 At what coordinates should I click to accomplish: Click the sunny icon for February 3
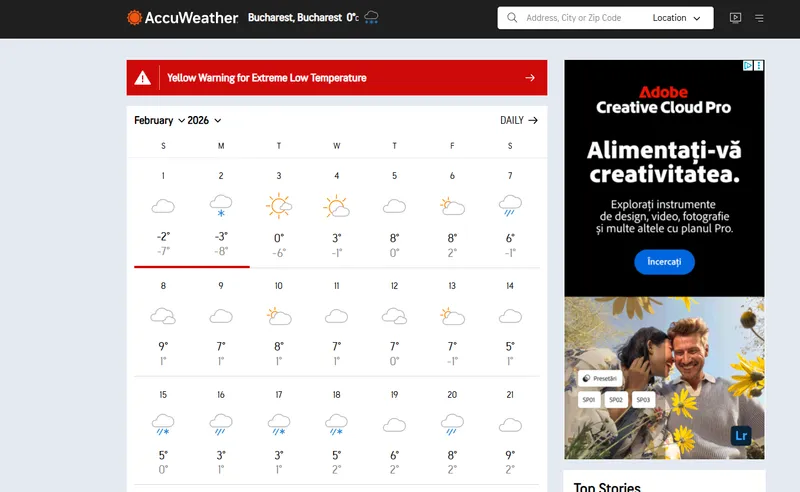pos(279,206)
